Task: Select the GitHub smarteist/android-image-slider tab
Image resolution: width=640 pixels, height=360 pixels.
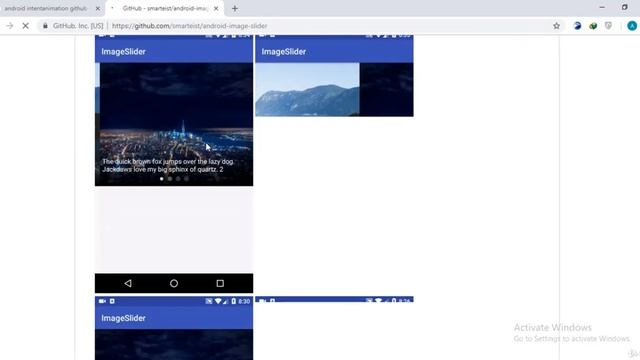Action: click(x=165, y=8)
